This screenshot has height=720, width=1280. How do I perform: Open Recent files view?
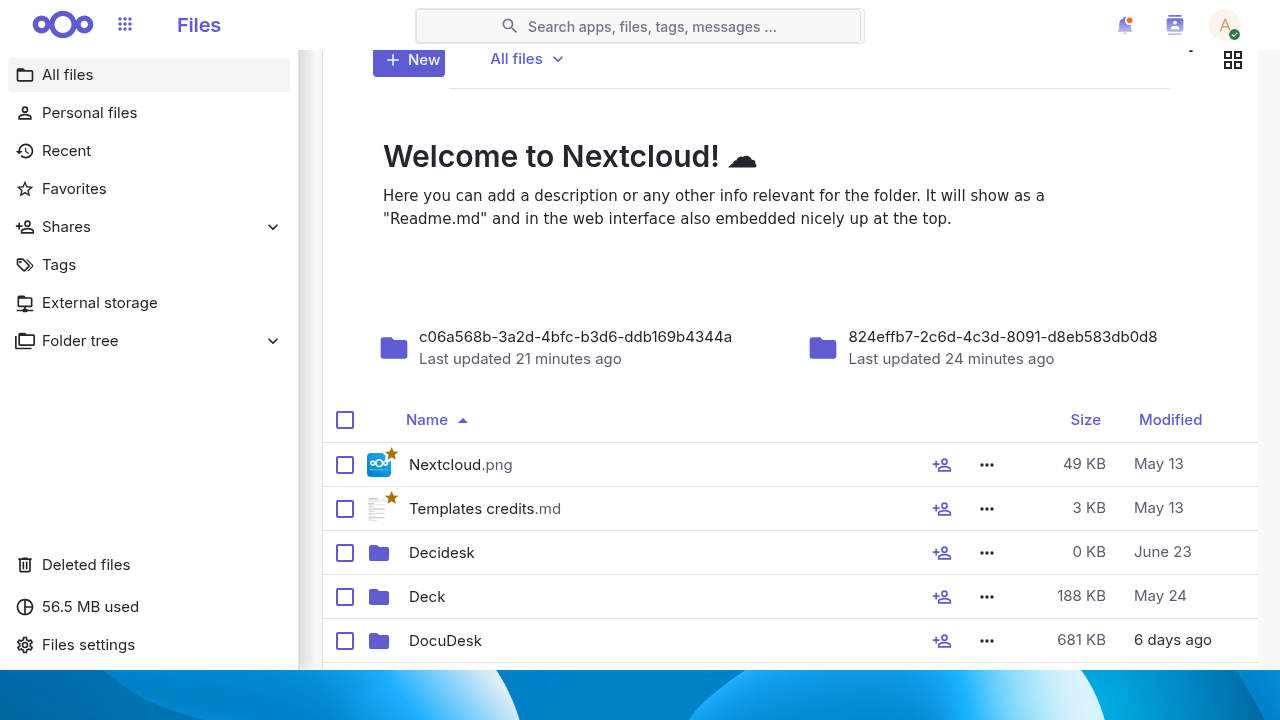coord(149,151)
